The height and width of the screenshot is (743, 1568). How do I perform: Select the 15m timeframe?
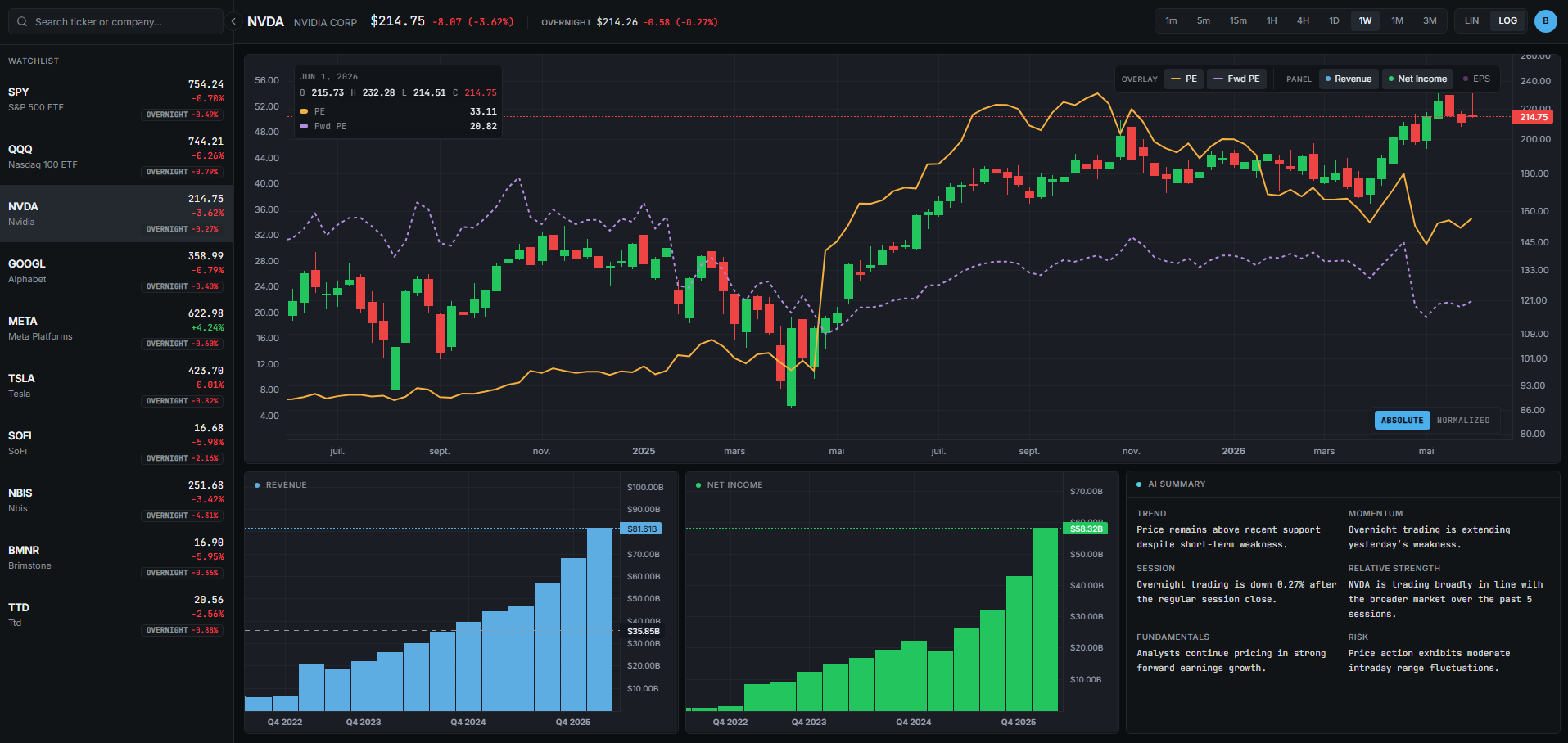pos(1238,21)
